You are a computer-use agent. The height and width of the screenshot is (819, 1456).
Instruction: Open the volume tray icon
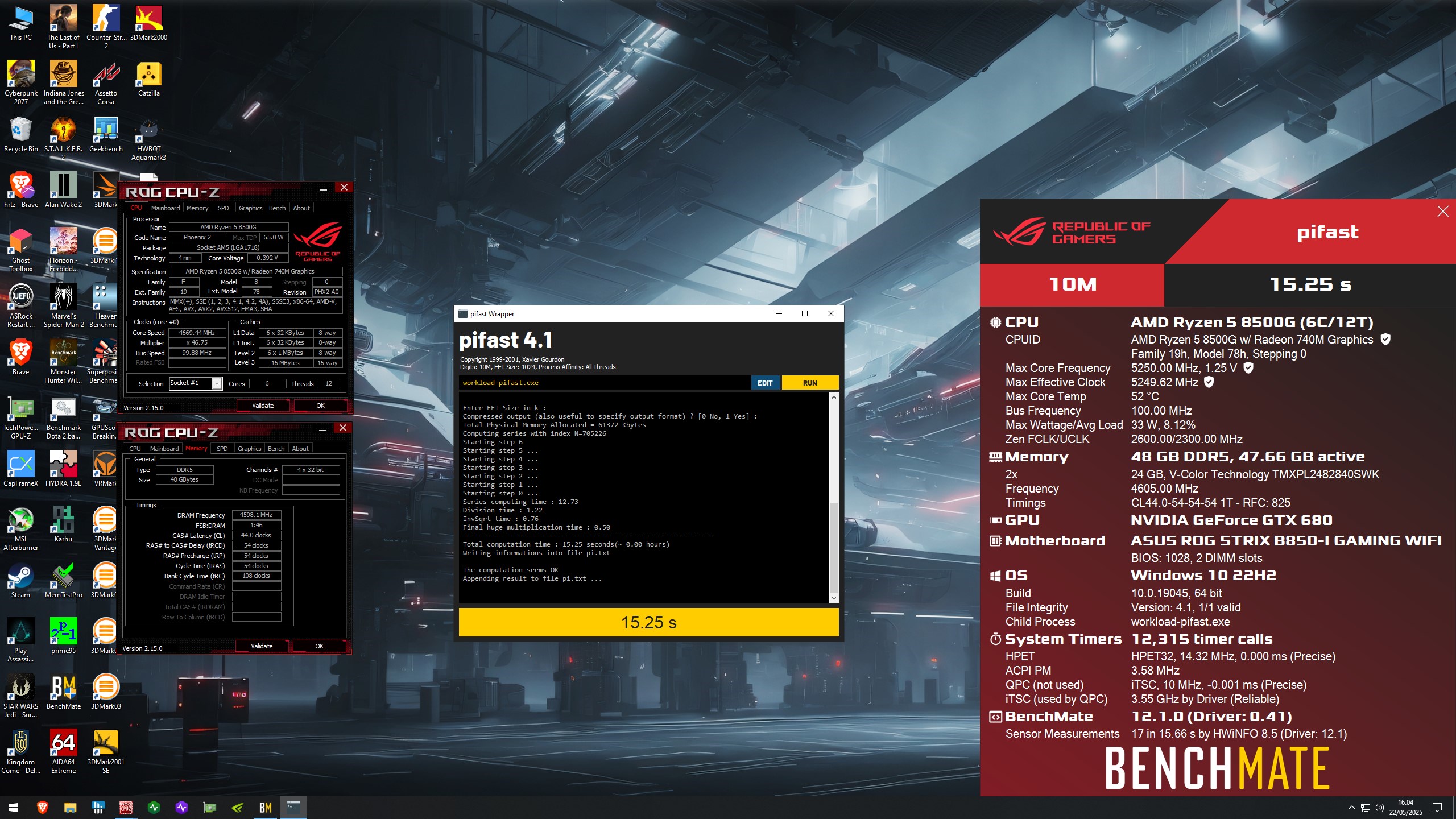point(1379,808)
